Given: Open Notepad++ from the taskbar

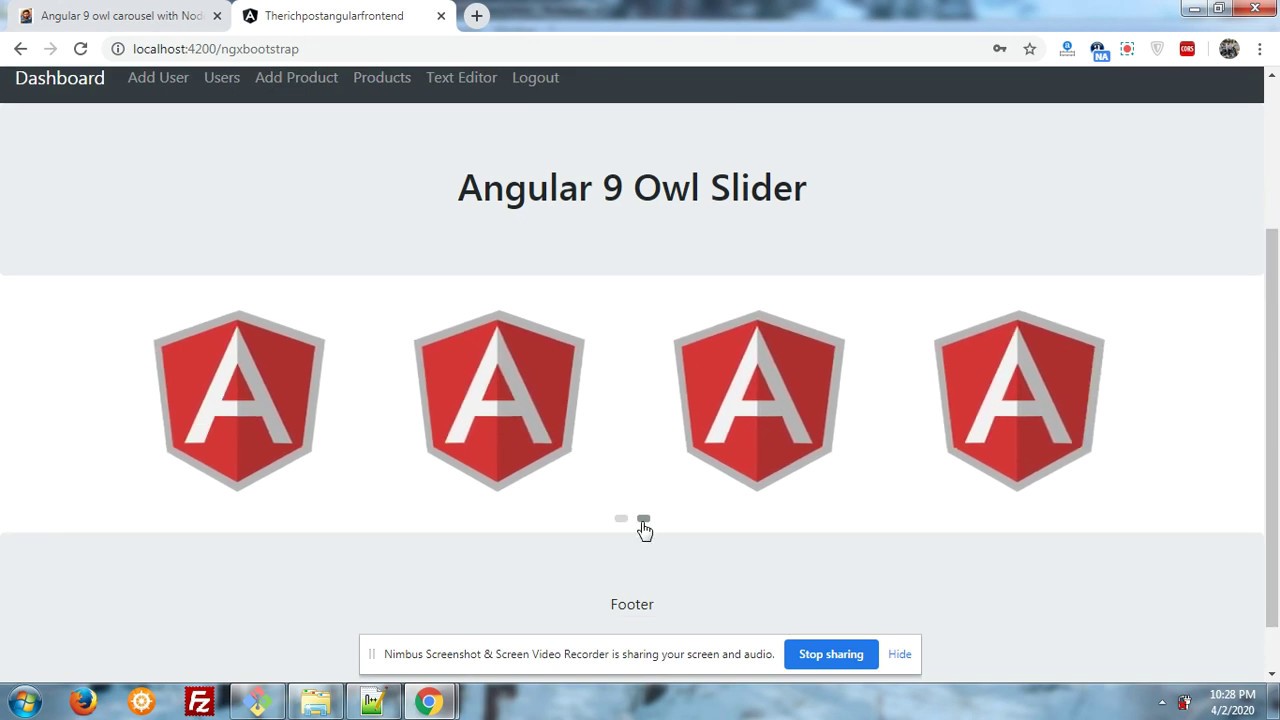Looking at the screenshot, I should (373, 702).
